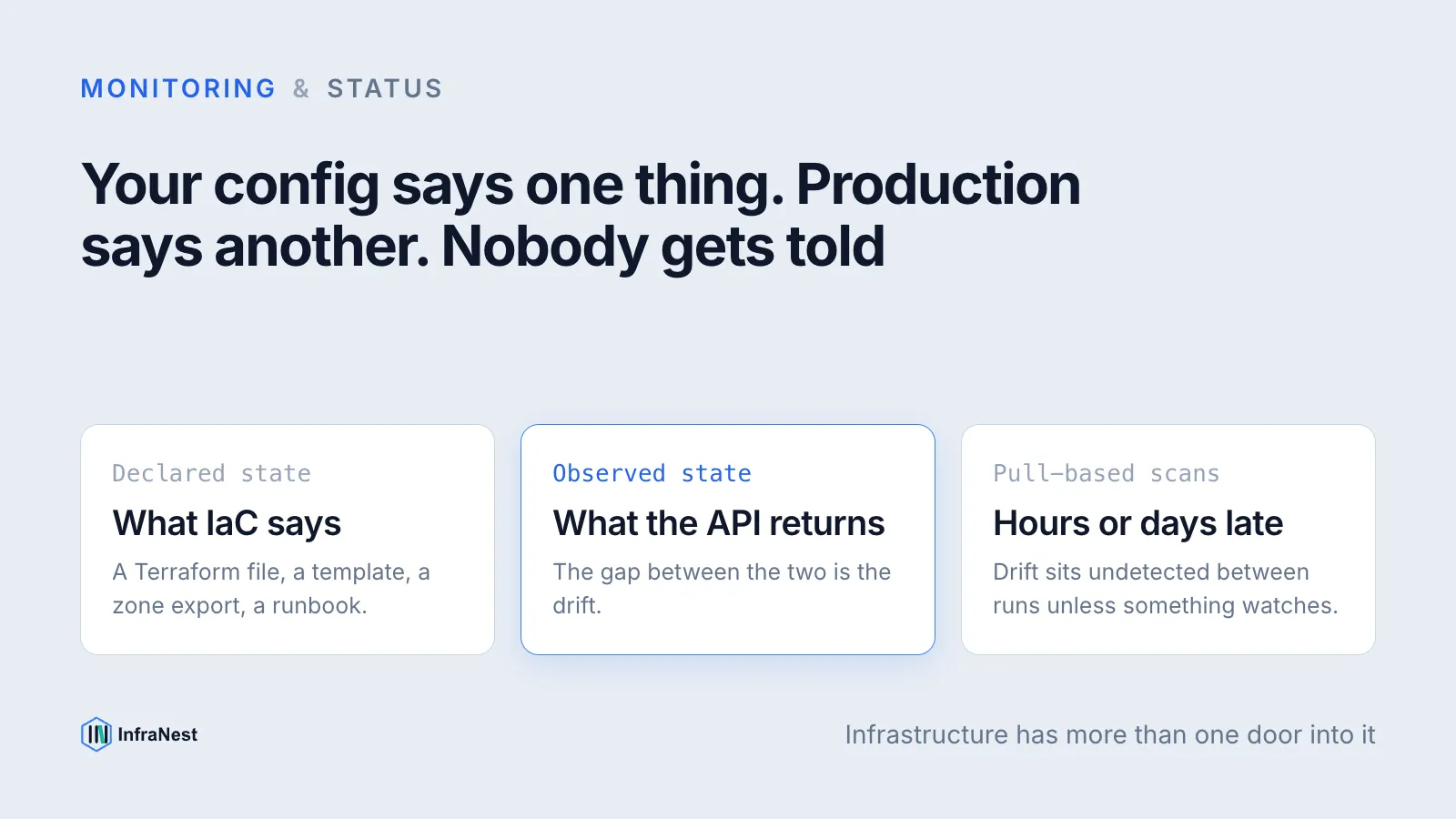Click the Terraform file description text
Viewport: 1456px width, 819px height.
271,589
